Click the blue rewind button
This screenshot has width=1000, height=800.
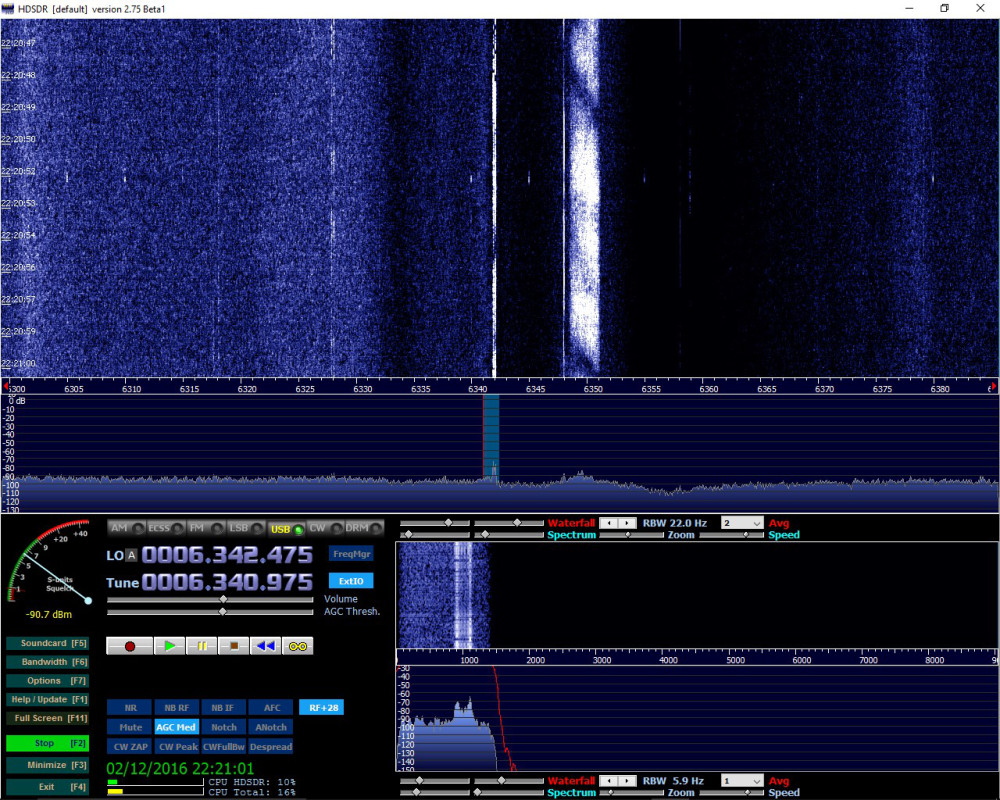point(265,646)
